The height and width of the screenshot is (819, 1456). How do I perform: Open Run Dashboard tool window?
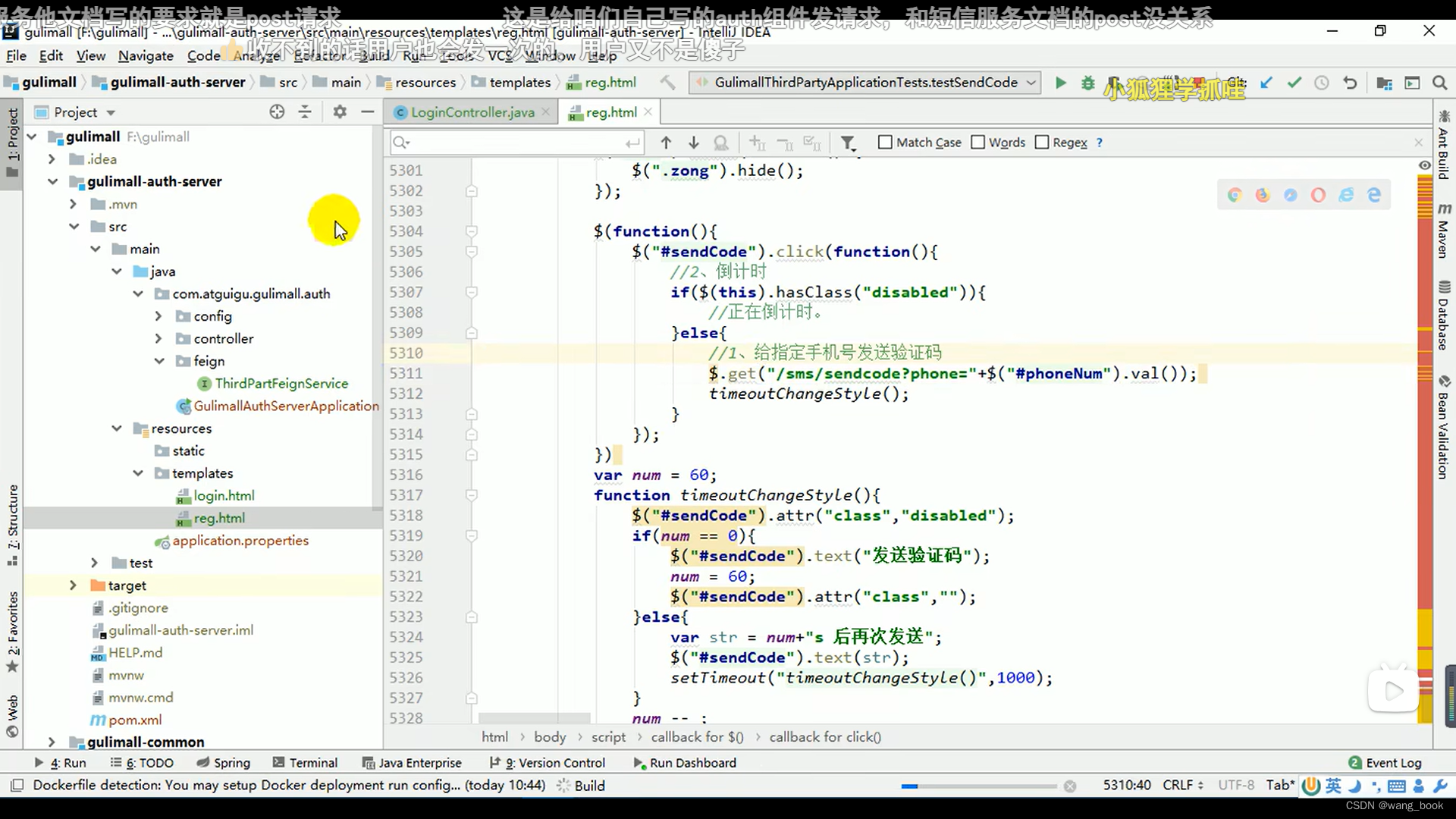684,763
